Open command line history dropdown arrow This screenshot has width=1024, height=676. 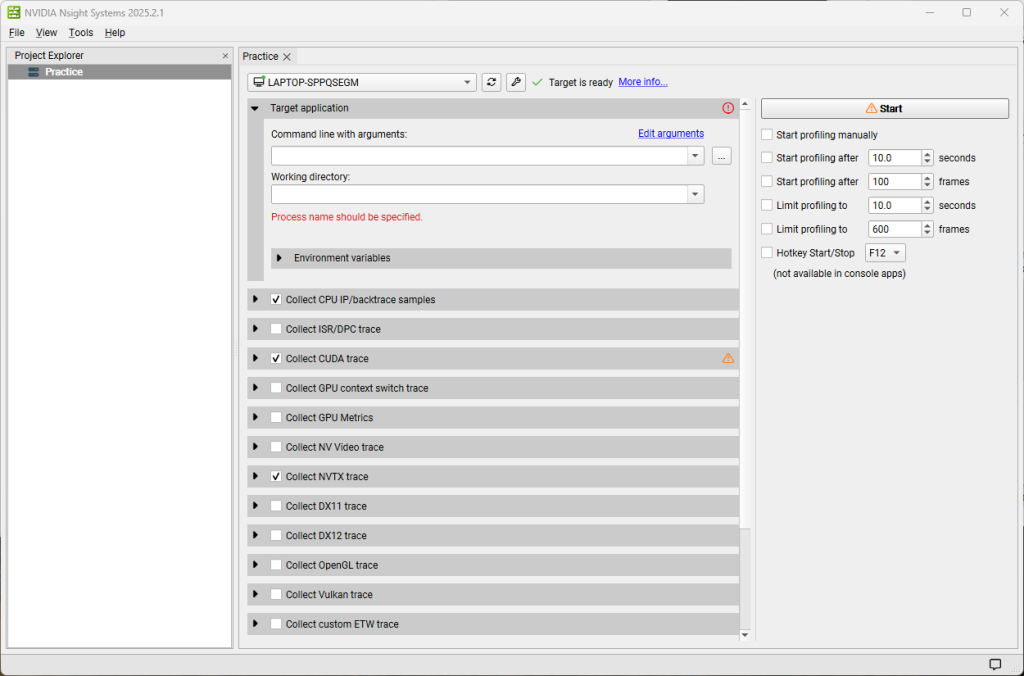(696, 156)
